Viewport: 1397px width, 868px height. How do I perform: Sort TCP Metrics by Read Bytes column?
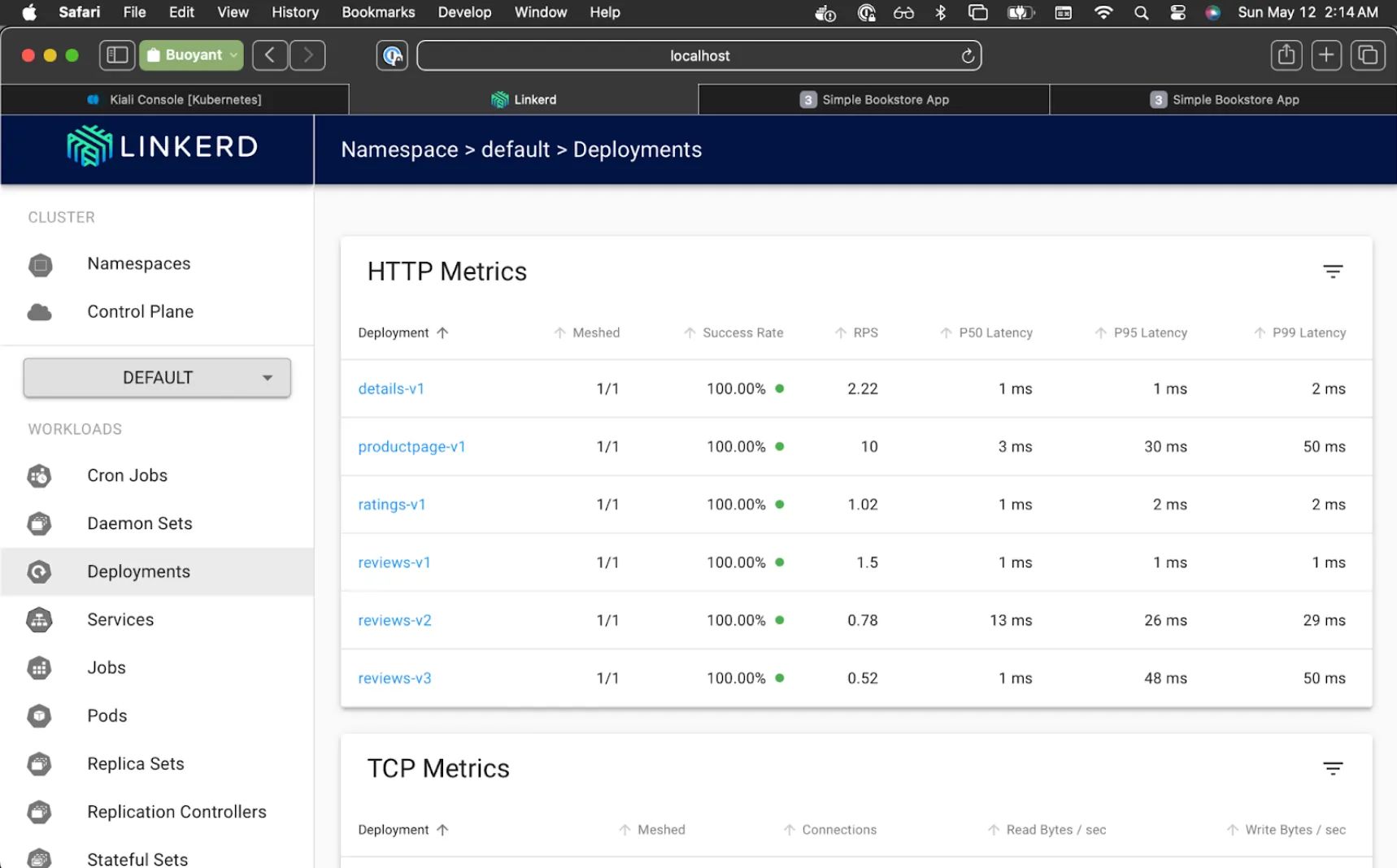pos(1047,830)
